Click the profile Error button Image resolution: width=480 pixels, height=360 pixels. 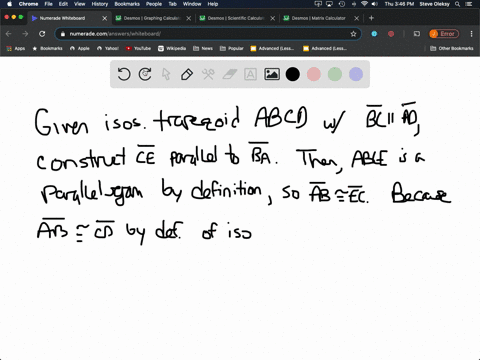[444, 34]
